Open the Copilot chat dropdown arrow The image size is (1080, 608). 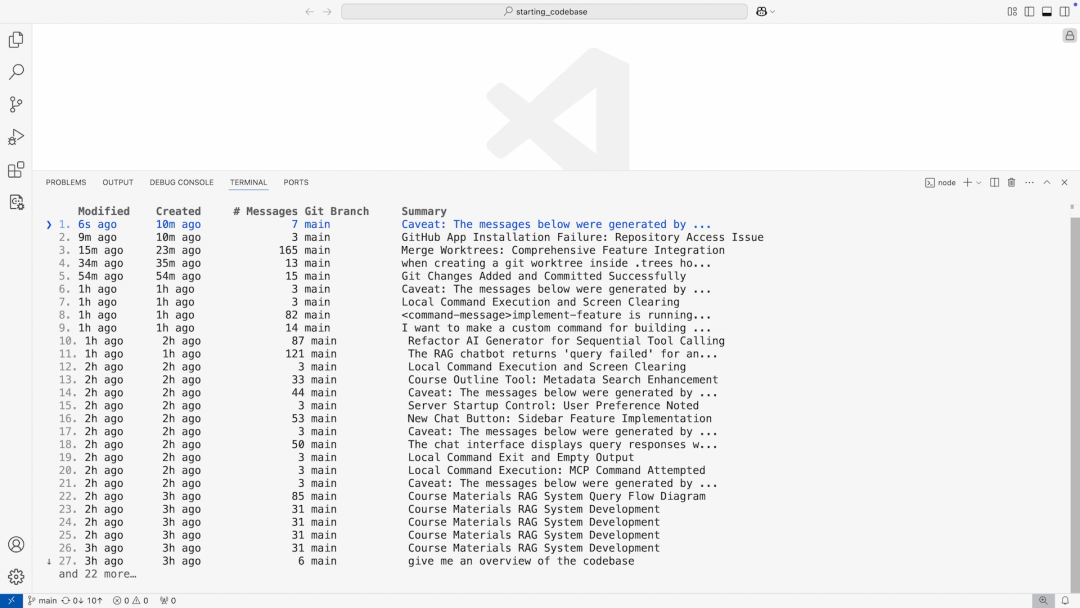point(773,12)
